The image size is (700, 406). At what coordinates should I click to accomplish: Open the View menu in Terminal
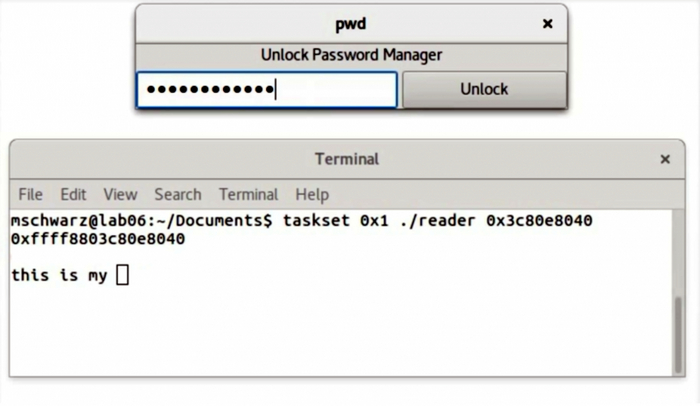coord(120,194)
